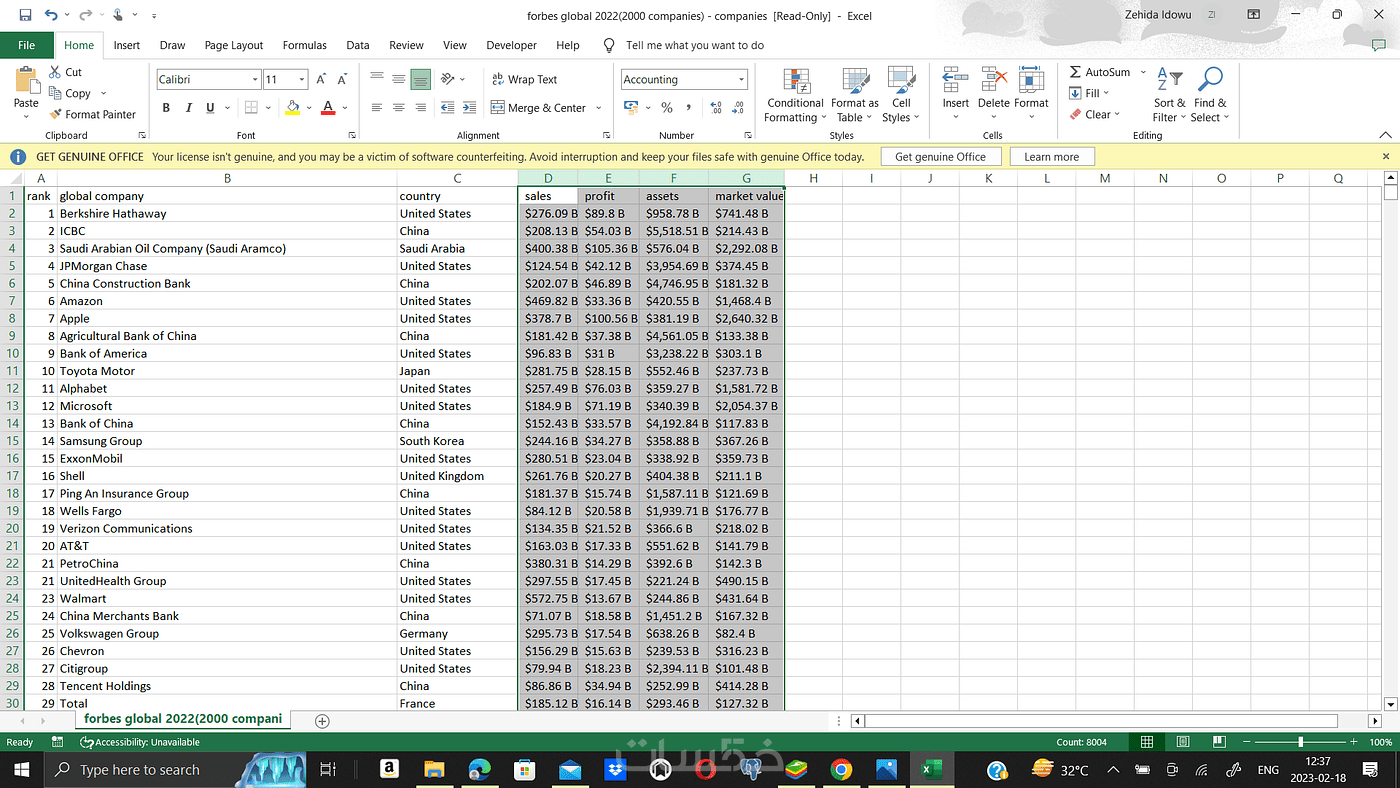Screen dimensions: 1400x788
Task: Open the Windows Start menu
Action: 21,770
